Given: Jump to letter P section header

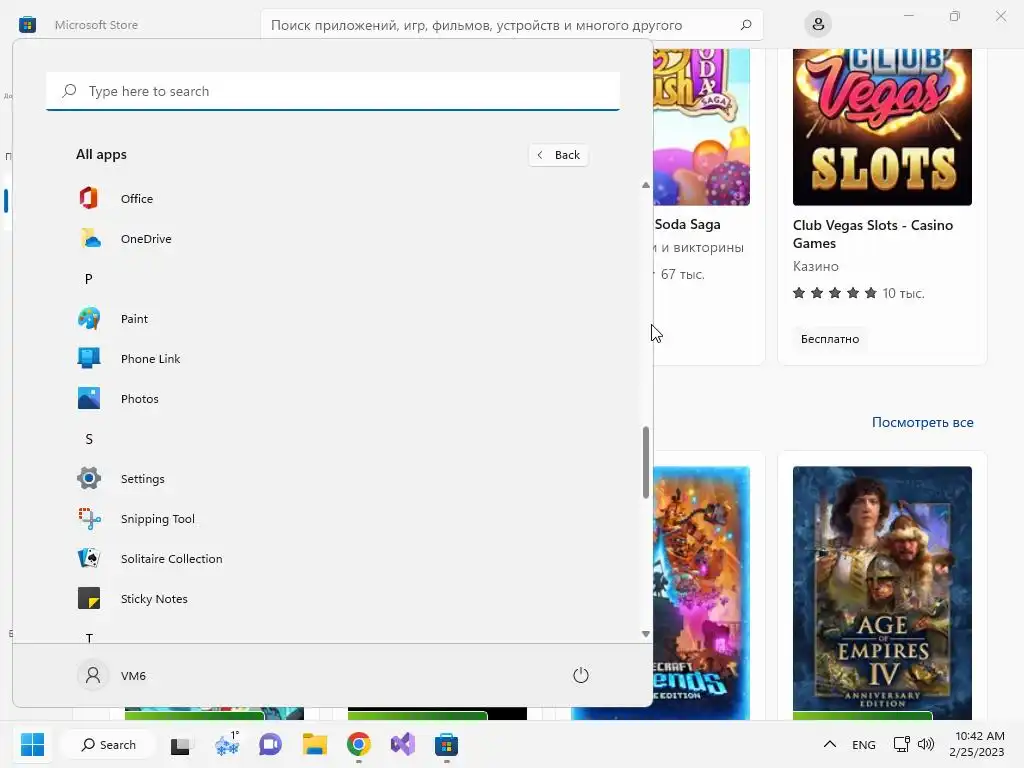Looking at the screenshot, I should pos(89,279).
